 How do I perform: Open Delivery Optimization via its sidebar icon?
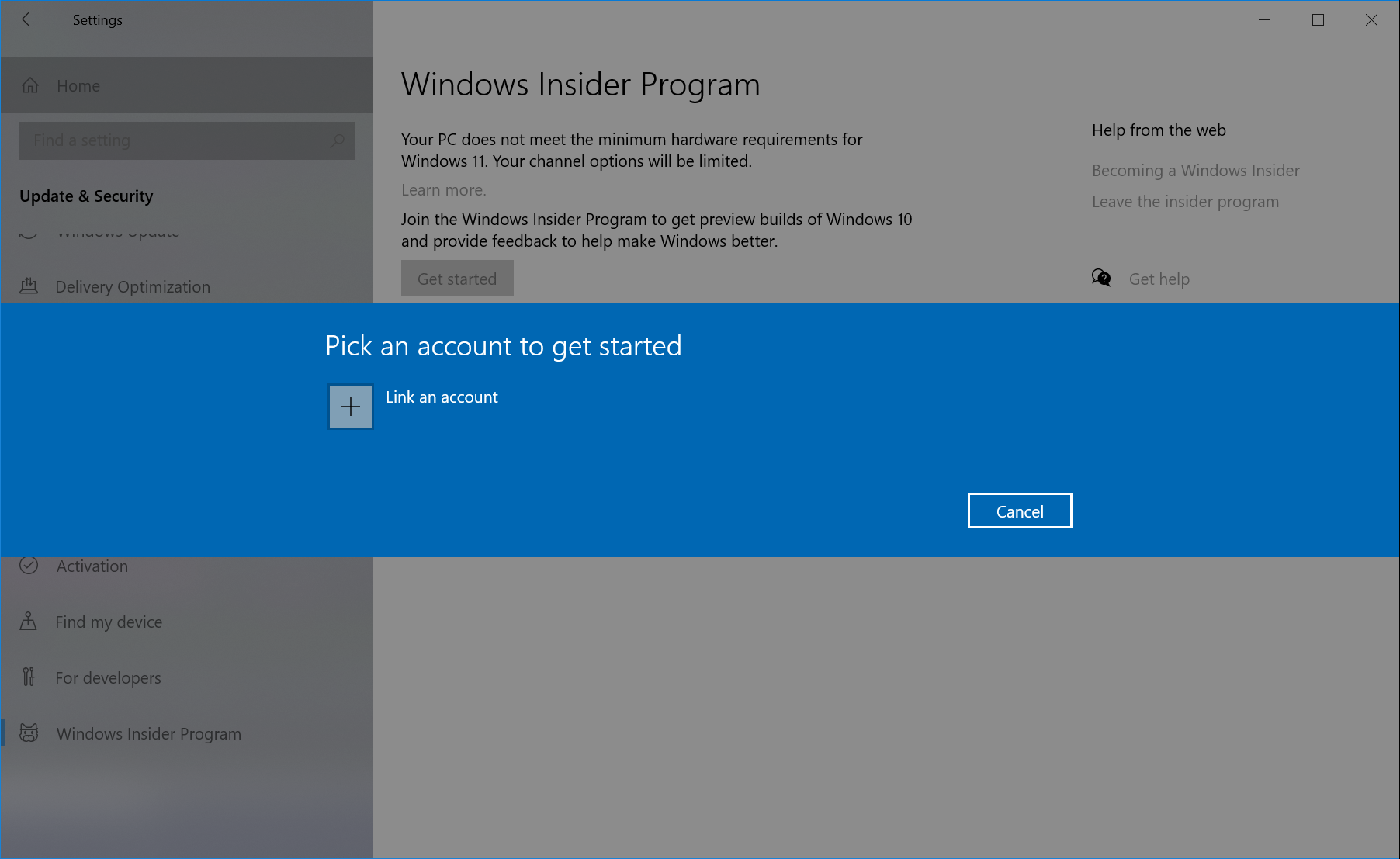pyautogui.click(x=29, y=286)
